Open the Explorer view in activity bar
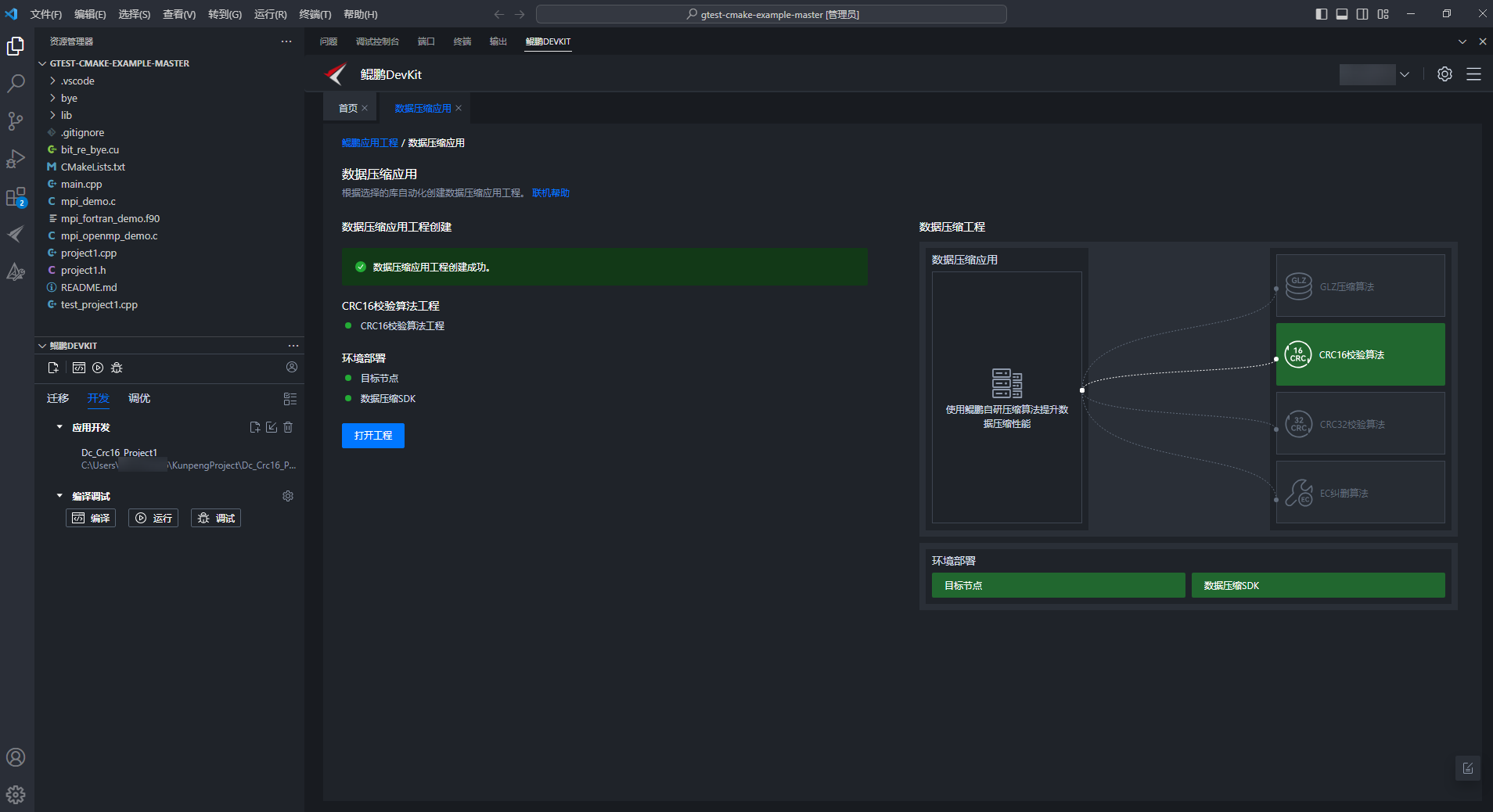Screen dimensions: 1493x812 (x=16, y=46)
